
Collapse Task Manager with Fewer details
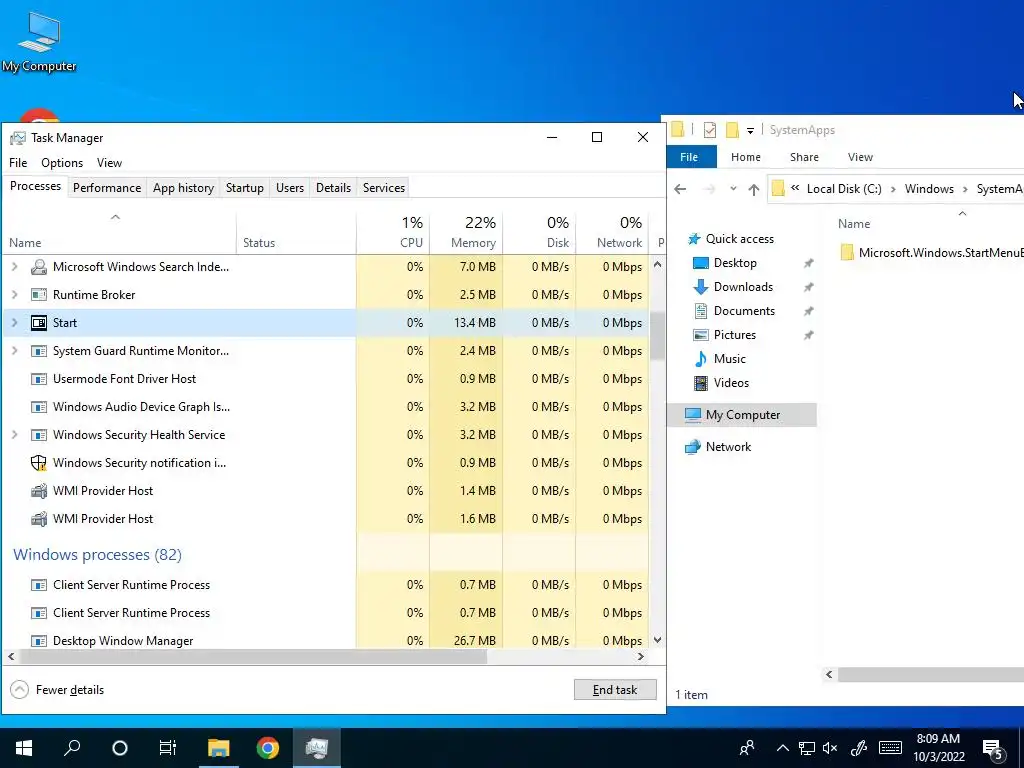(x=57, y=690)
